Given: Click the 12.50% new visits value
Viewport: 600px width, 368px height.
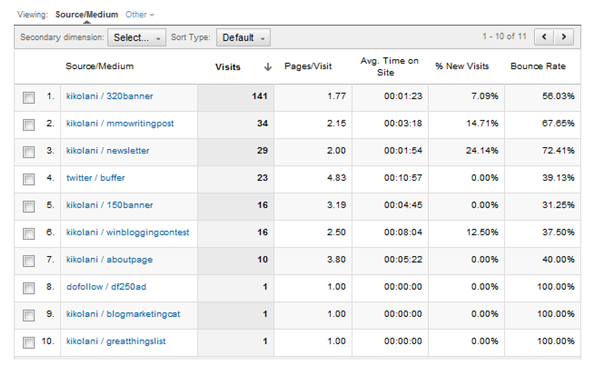Looking at the screenshot, I should [482, 232].
